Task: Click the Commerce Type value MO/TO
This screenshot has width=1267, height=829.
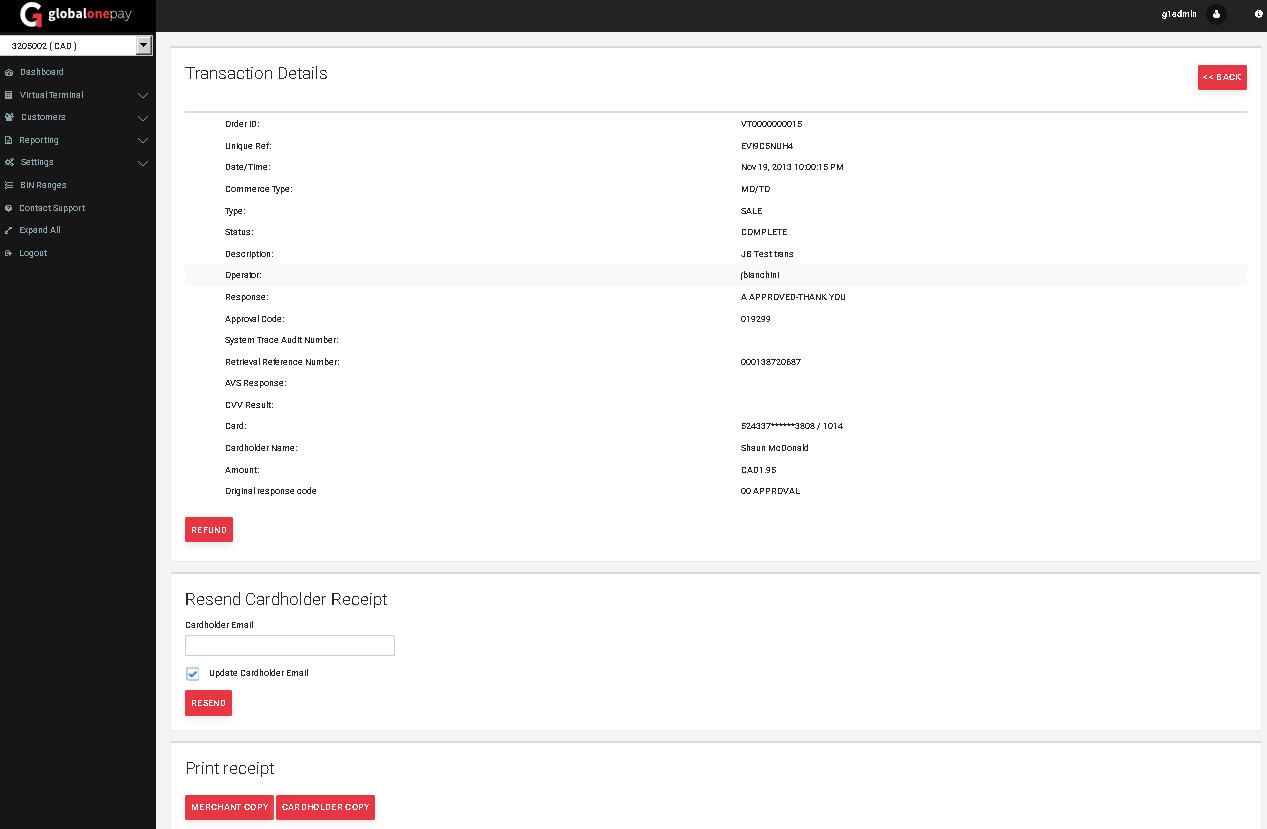Action: click(x=756, y=189)
